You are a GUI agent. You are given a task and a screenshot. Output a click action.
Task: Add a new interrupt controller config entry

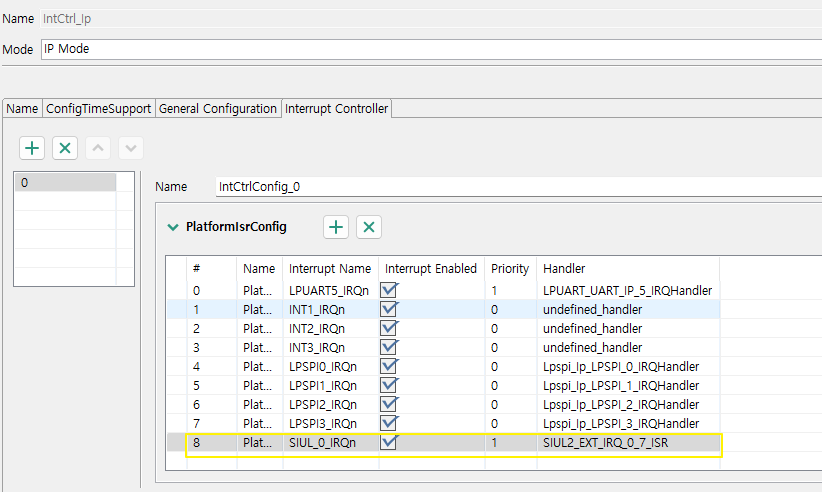33,148
